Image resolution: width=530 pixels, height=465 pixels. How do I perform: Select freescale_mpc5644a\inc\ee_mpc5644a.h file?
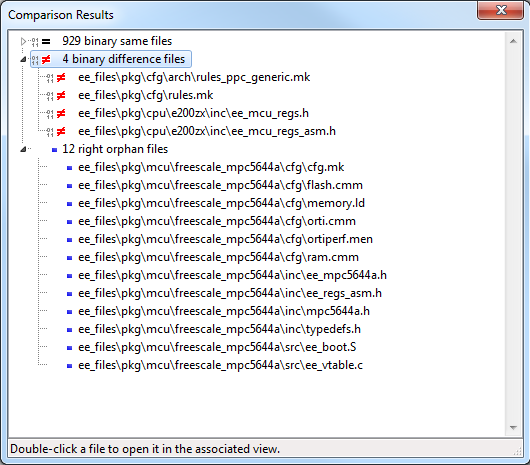pyautogui.click(x=232, y=275)
